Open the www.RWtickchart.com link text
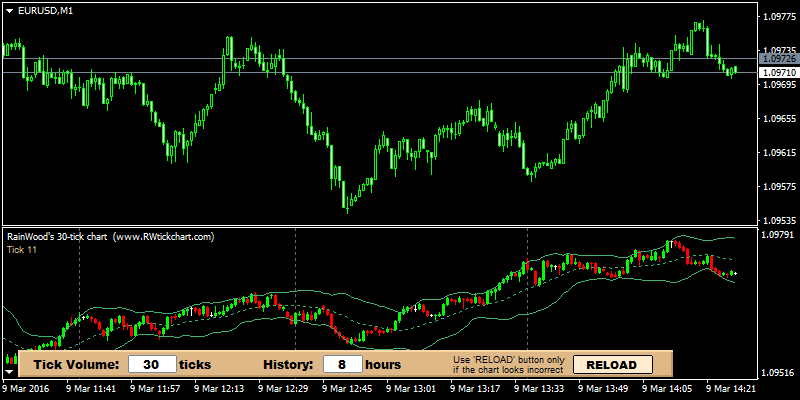800x400 pixels. coord(164,237)
